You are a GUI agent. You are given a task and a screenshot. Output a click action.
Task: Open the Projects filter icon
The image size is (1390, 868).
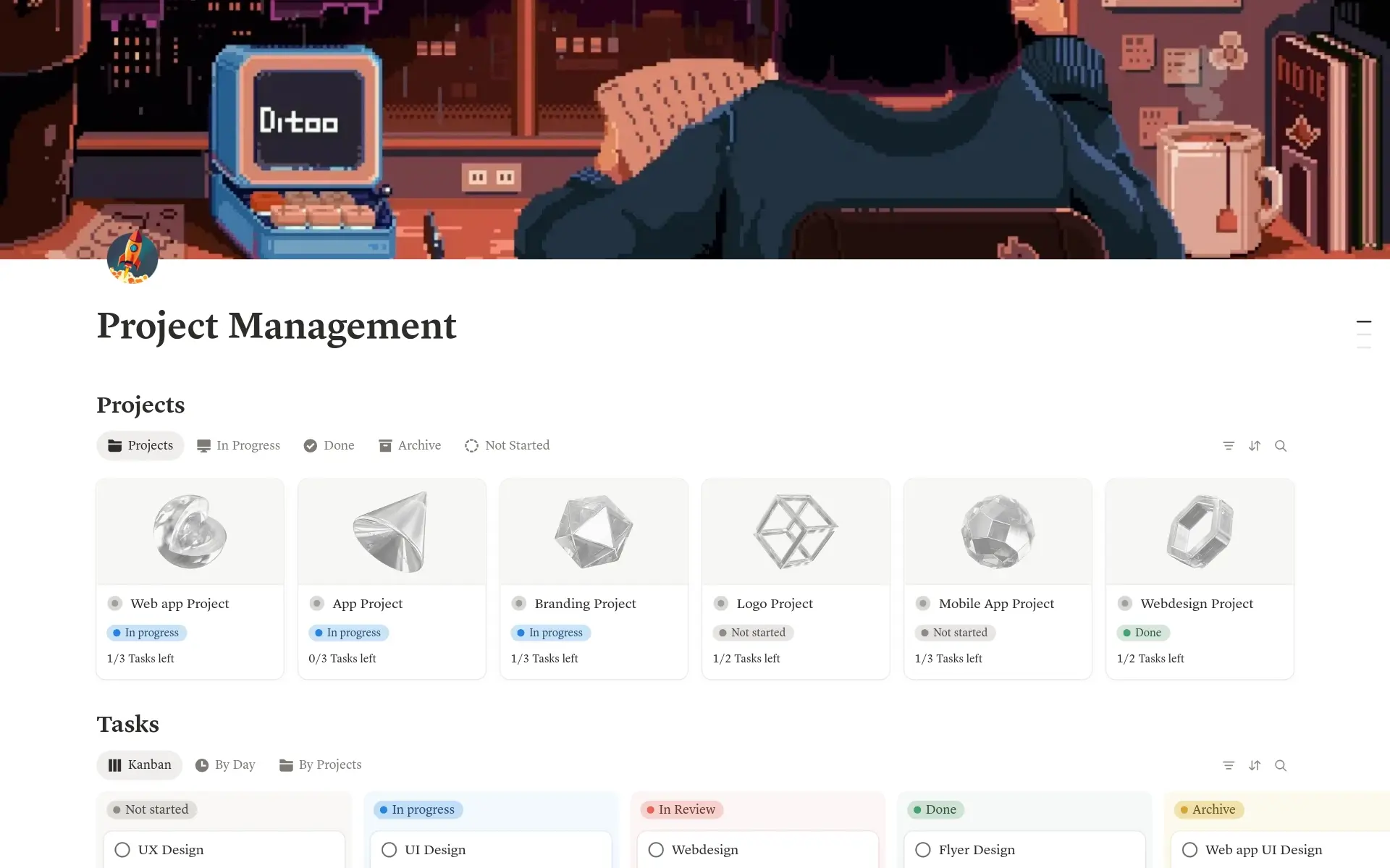coord(1229,446)
